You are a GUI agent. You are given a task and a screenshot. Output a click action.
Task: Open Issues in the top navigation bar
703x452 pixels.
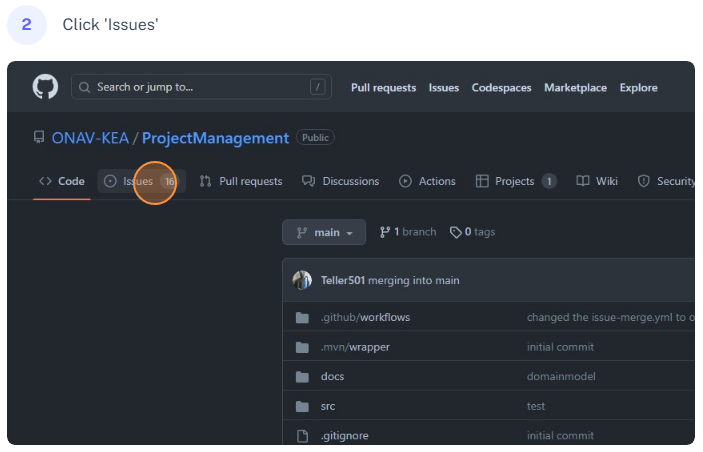click(x=443, y=87)
